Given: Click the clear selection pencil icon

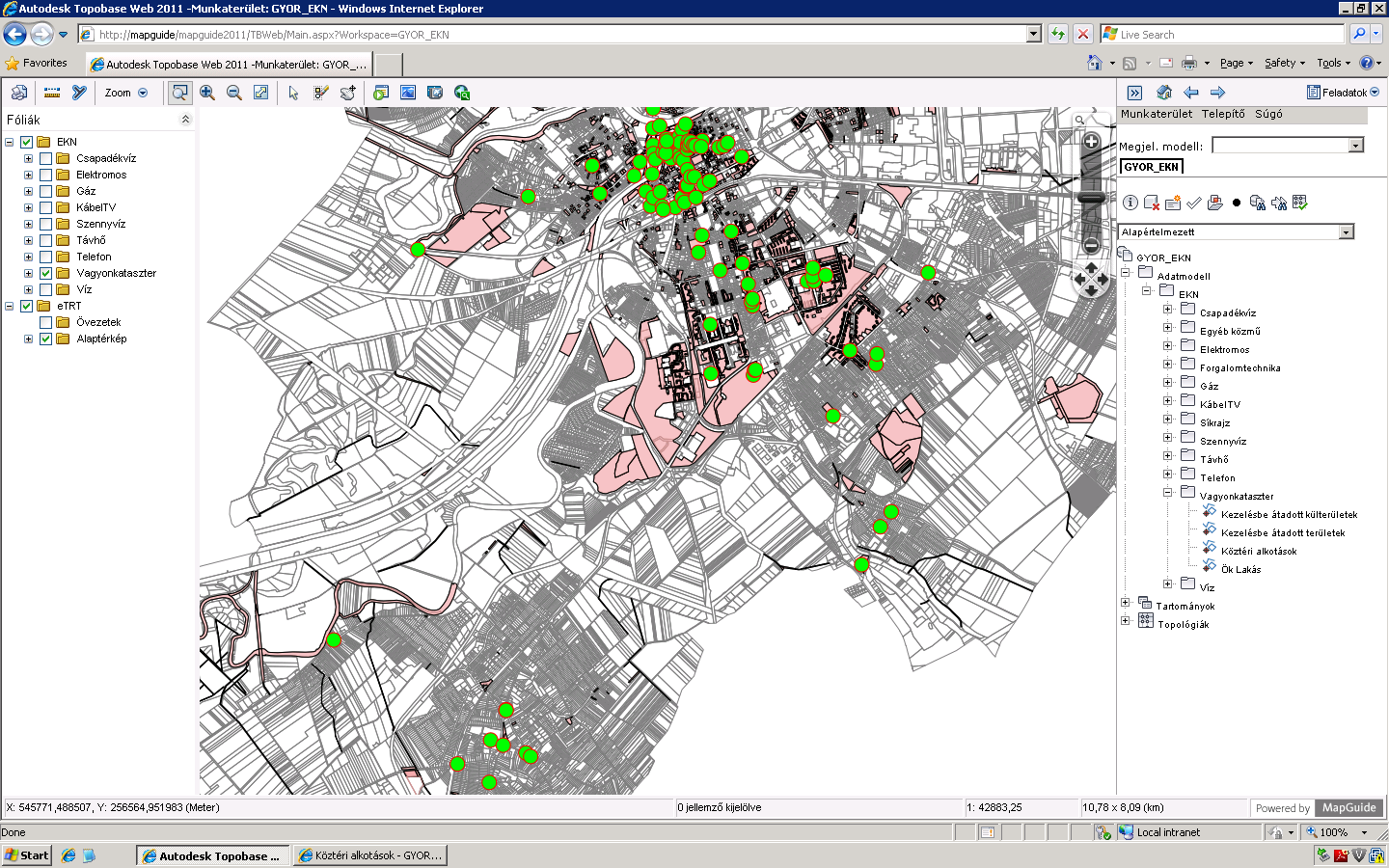Looking at the screenshot, I should click(x=321, y=93).
